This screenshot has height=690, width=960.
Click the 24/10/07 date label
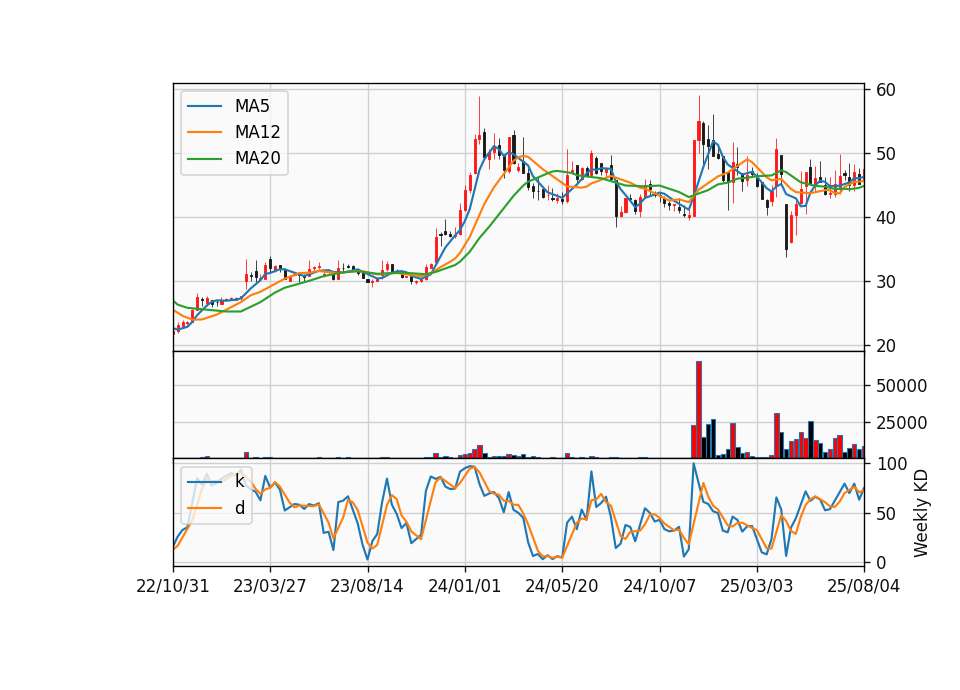pos(659,586)
